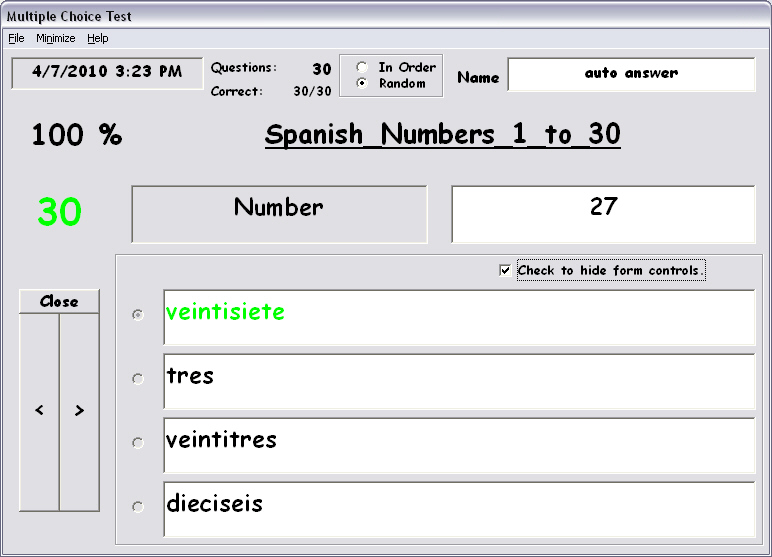Select radio button beside veintitres
Image resolution: width=772 pixels, height=557 pixels.
(x=138, y=442)
